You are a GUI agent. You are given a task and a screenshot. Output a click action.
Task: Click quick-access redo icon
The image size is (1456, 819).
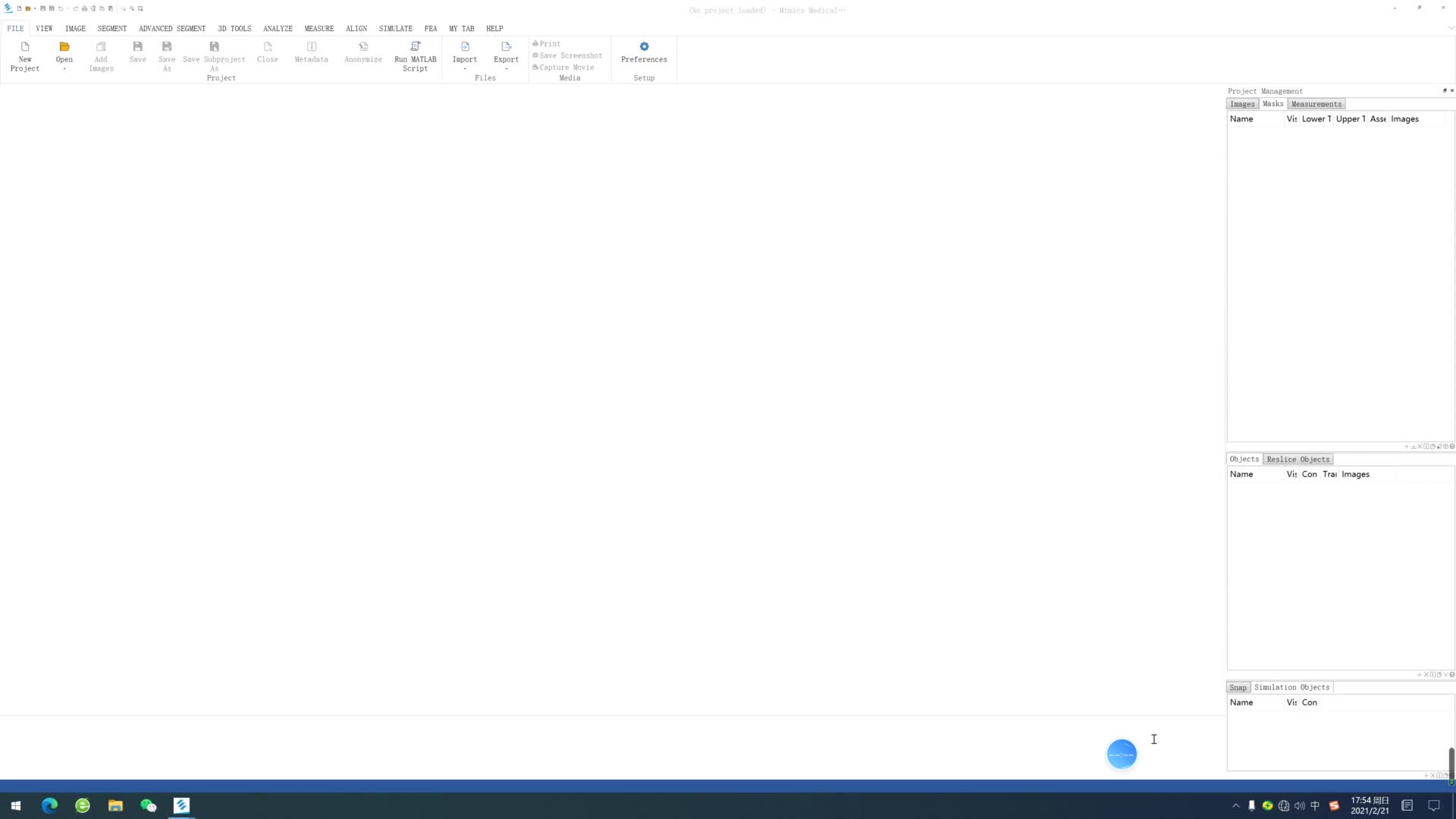point(76,8)
